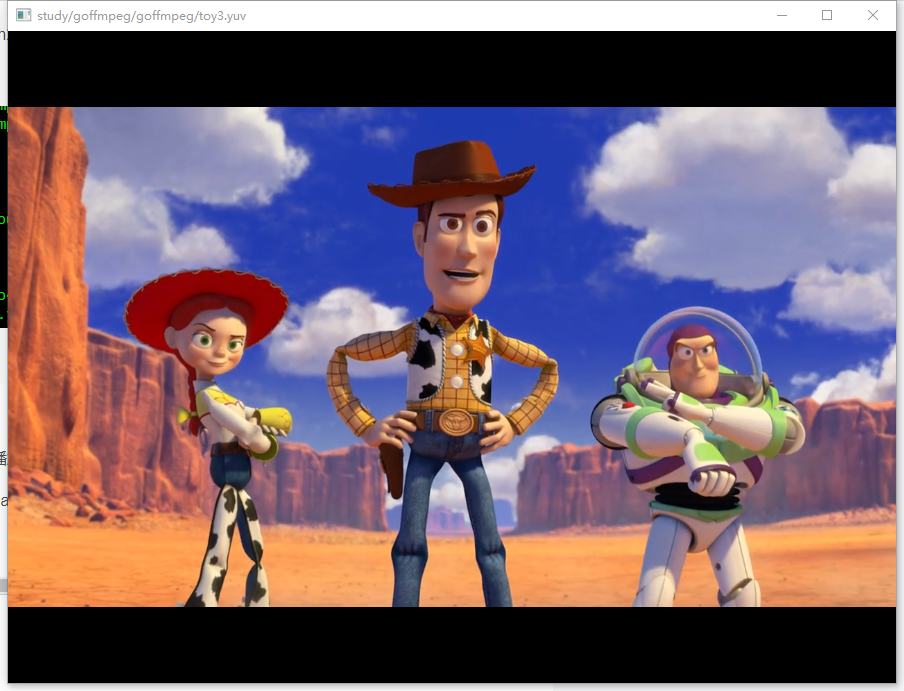Maximize the toy3.yuv player window
Image resolution: width=904 pixels, height=691 pixels.
coord(827,16)
